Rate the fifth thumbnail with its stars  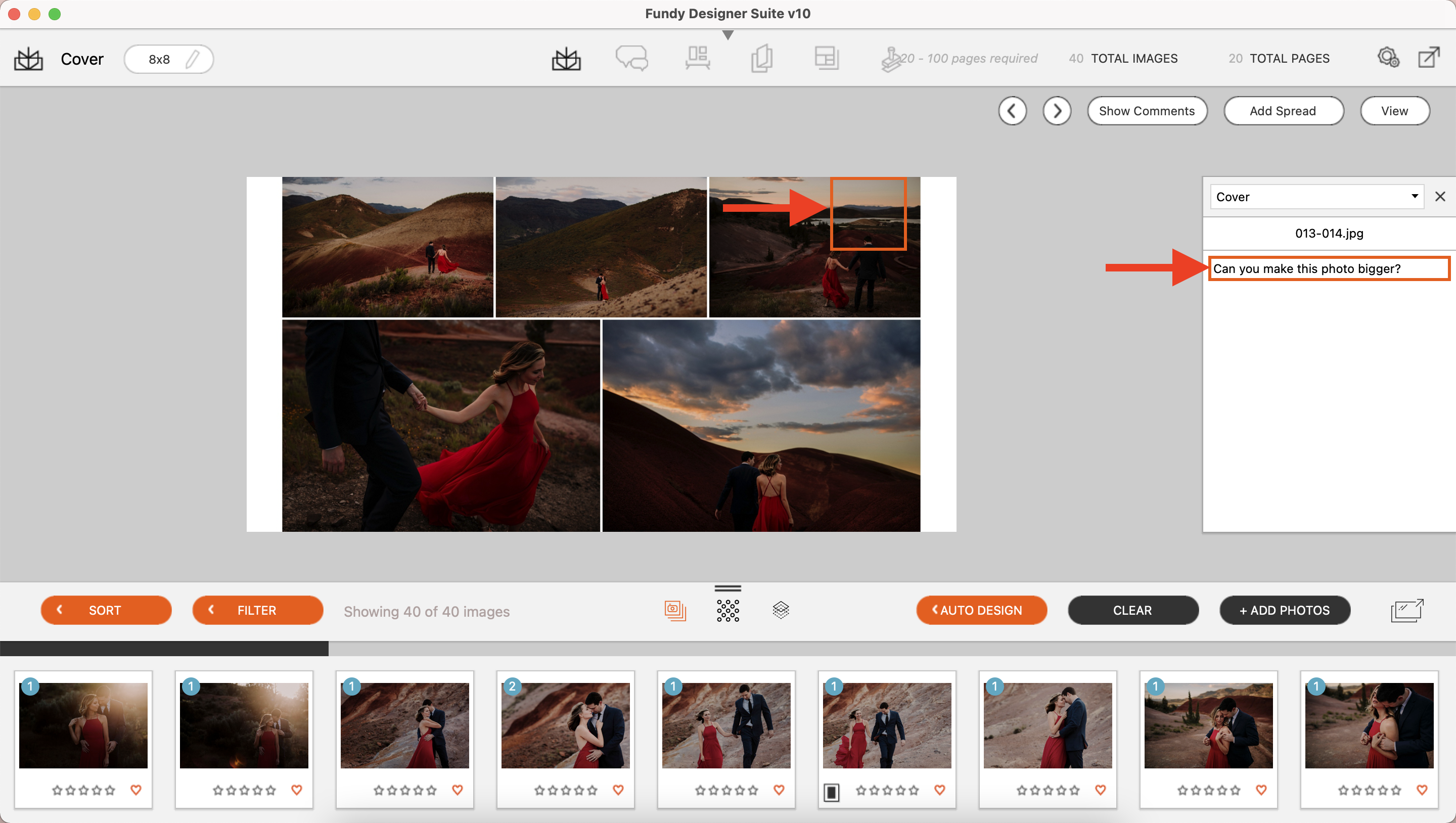(726, 790)
